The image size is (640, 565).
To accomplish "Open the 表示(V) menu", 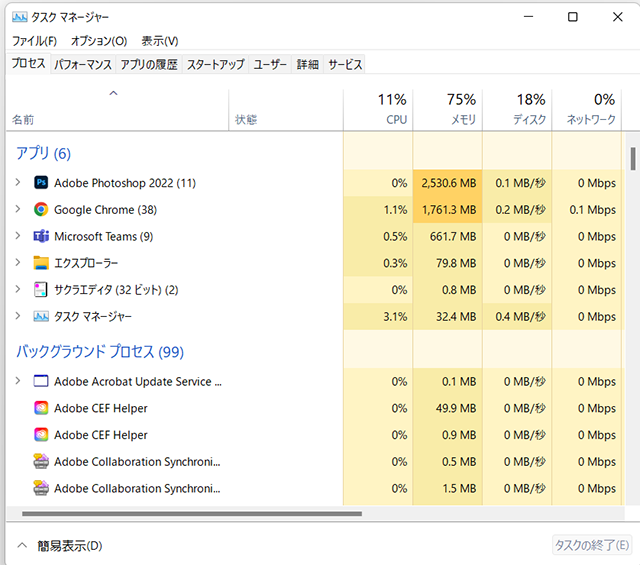I will click(x=160, y=41).
